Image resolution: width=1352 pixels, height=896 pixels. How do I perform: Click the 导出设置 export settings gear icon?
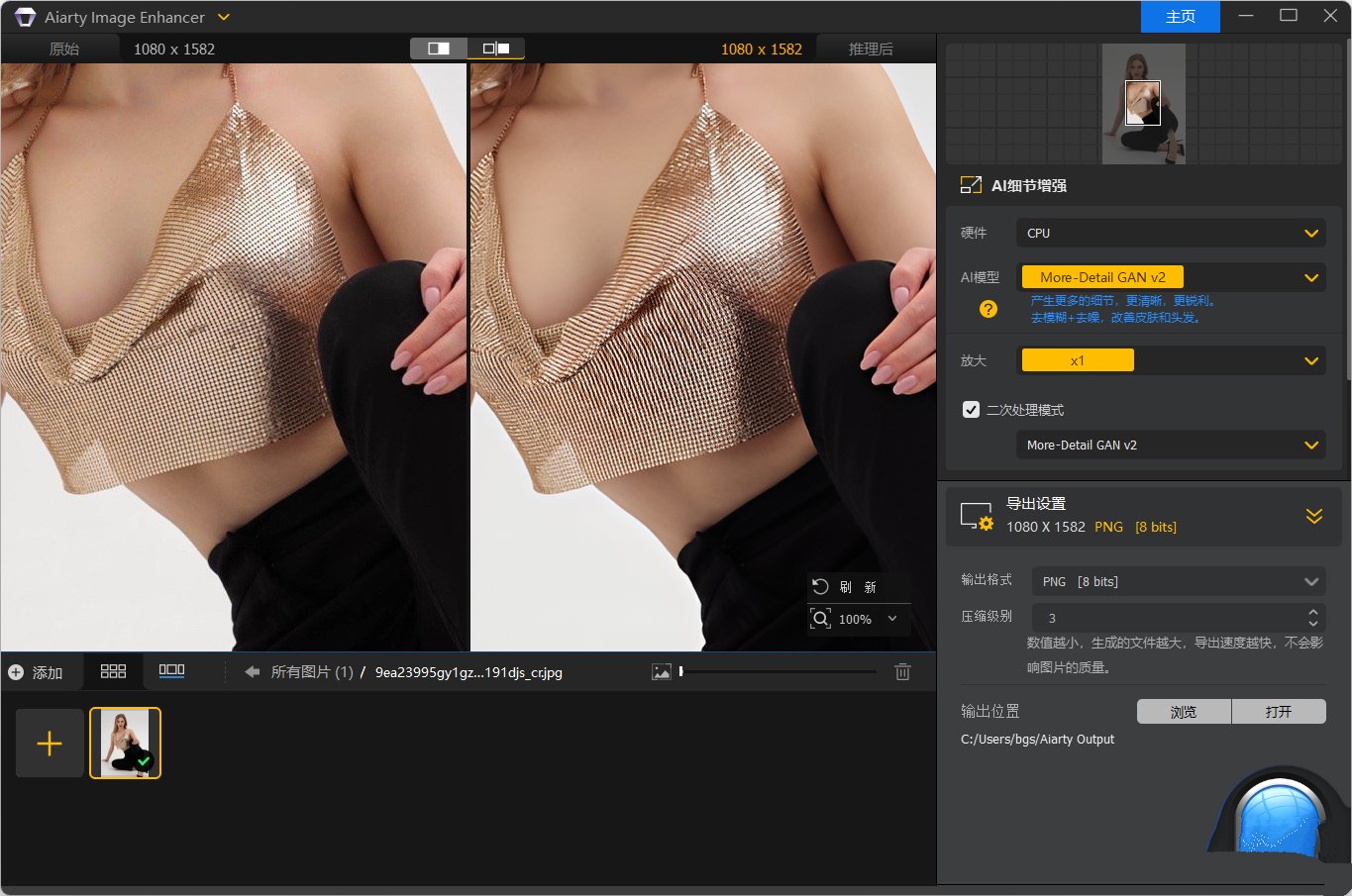pyautogui.click(x=977, y=516)
